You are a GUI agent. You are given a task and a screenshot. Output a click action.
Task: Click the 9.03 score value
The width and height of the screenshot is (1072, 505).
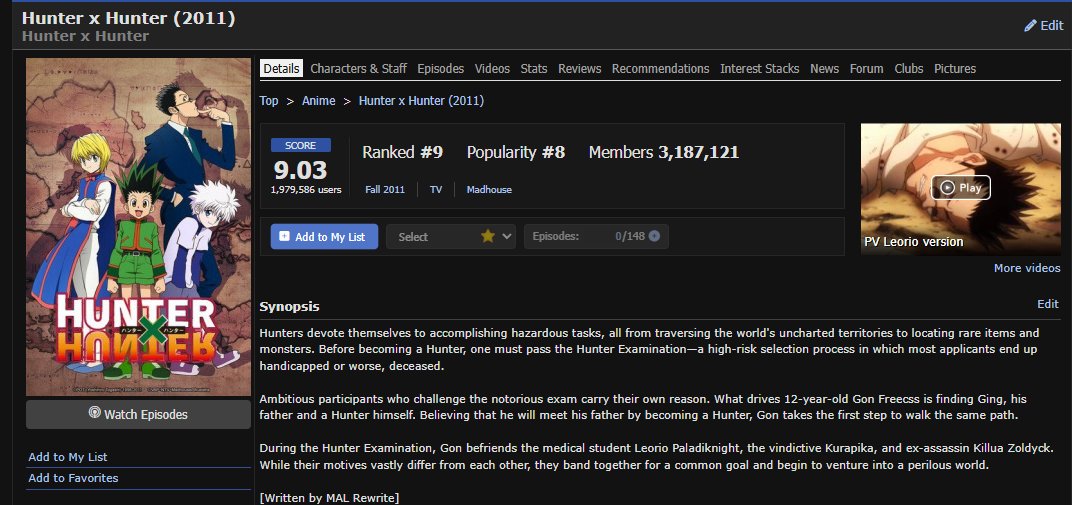300,169
